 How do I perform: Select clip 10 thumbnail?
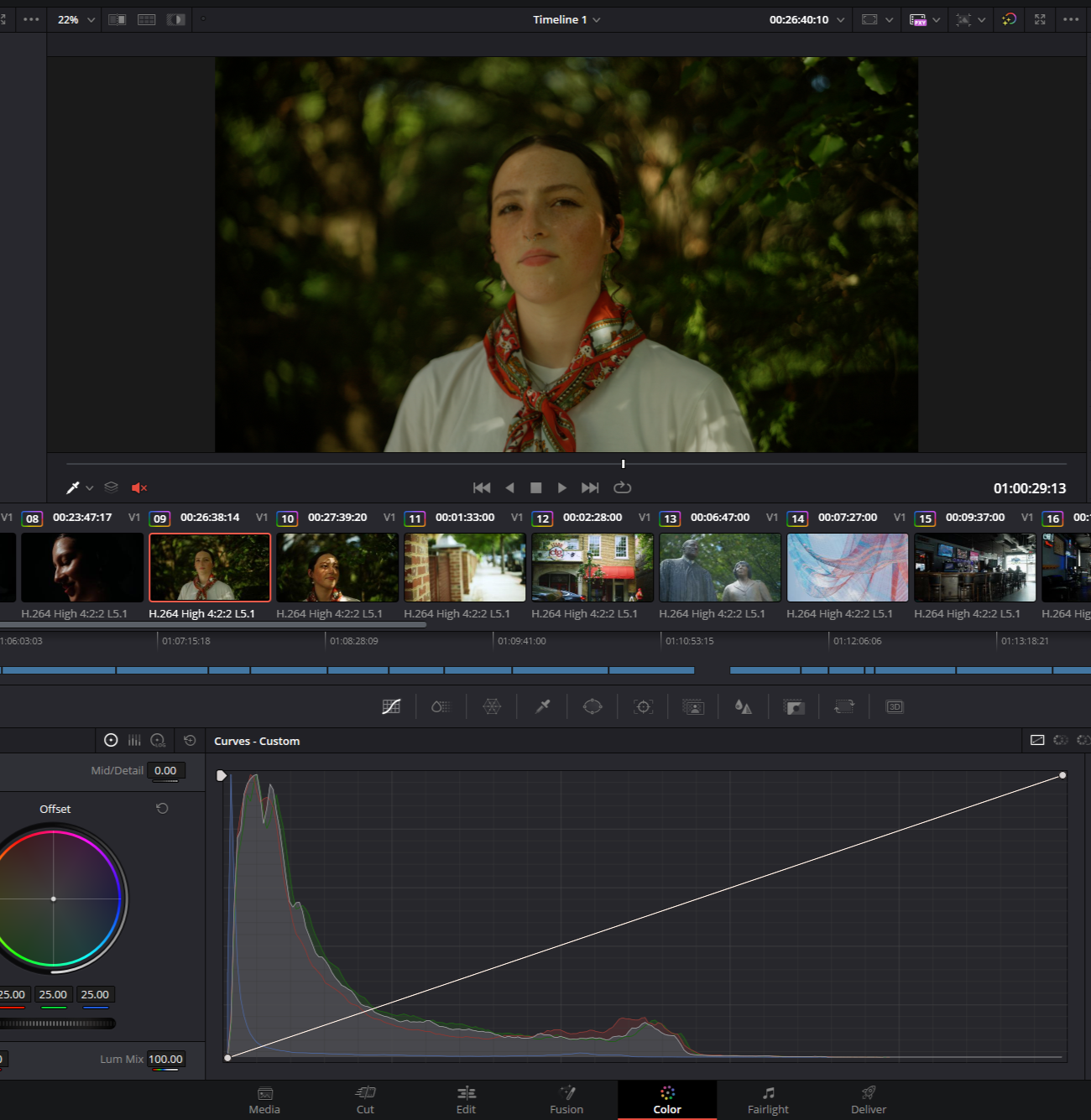click(x=337, y=567)
